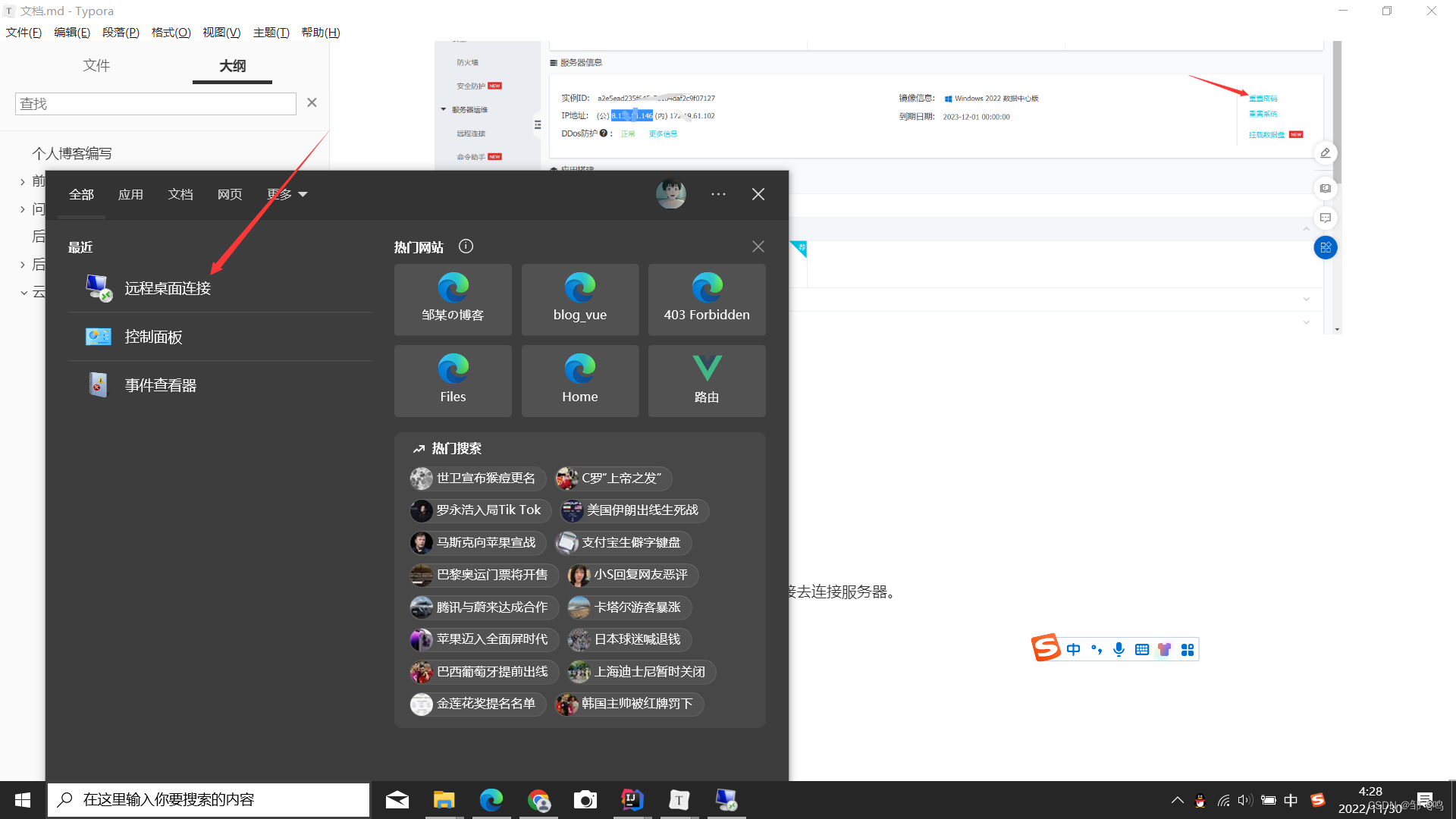Open the documentation book icon
1456x819 pixels.
(1325, 188)
